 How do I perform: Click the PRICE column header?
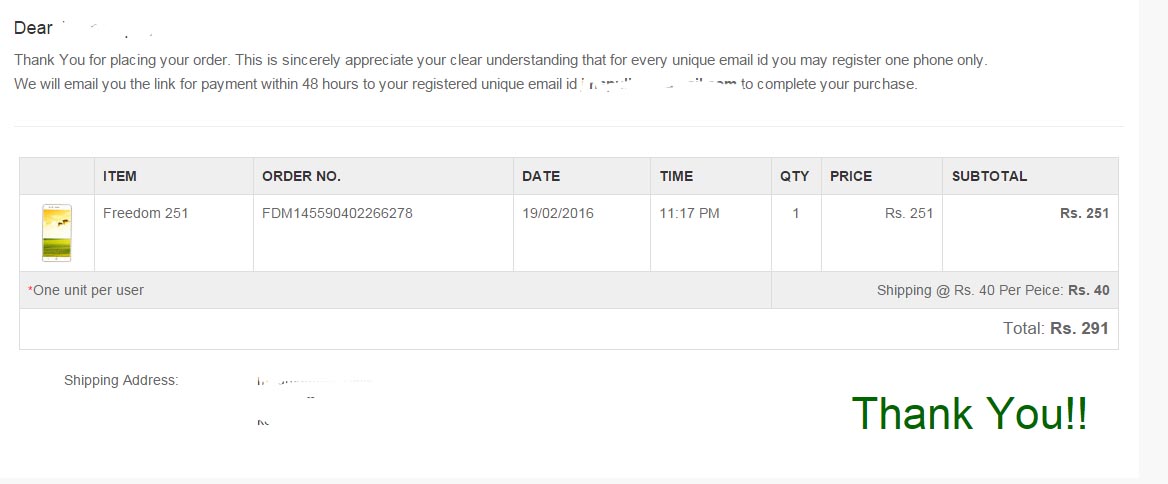pos(851,176)
